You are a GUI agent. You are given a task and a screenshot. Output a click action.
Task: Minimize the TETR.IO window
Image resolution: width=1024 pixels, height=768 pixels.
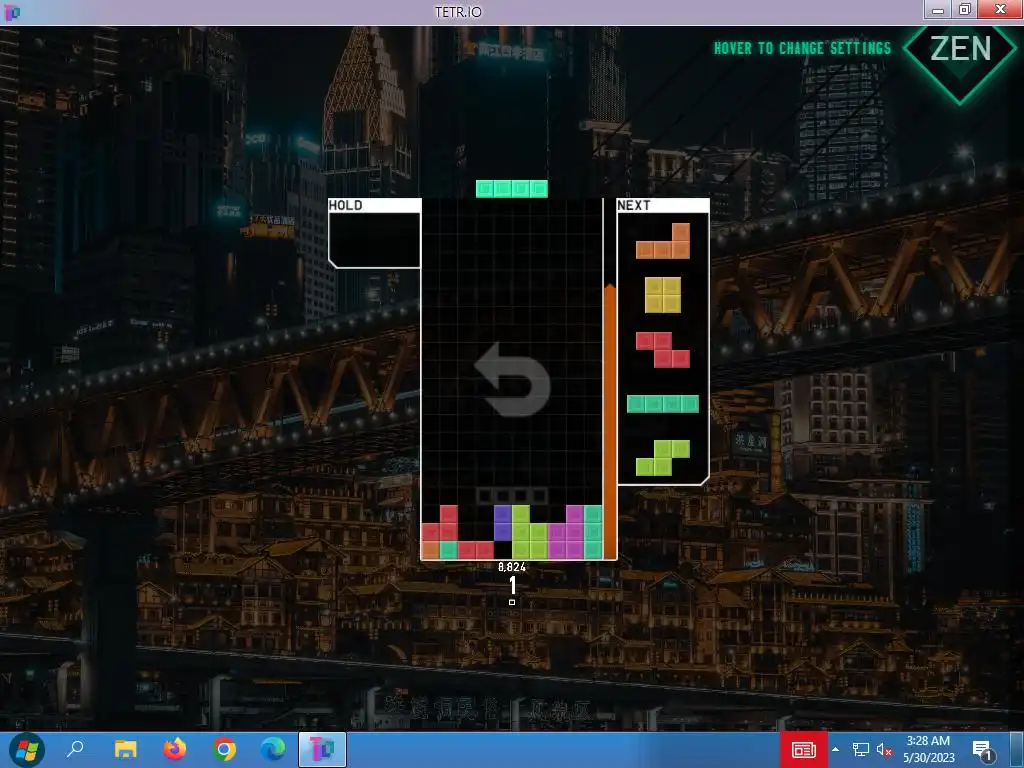point(938,9)
